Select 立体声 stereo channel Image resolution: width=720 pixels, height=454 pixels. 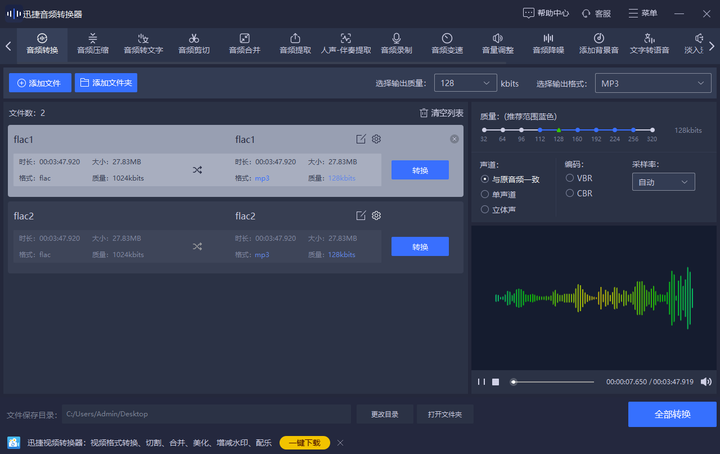[x=498, y=210]
